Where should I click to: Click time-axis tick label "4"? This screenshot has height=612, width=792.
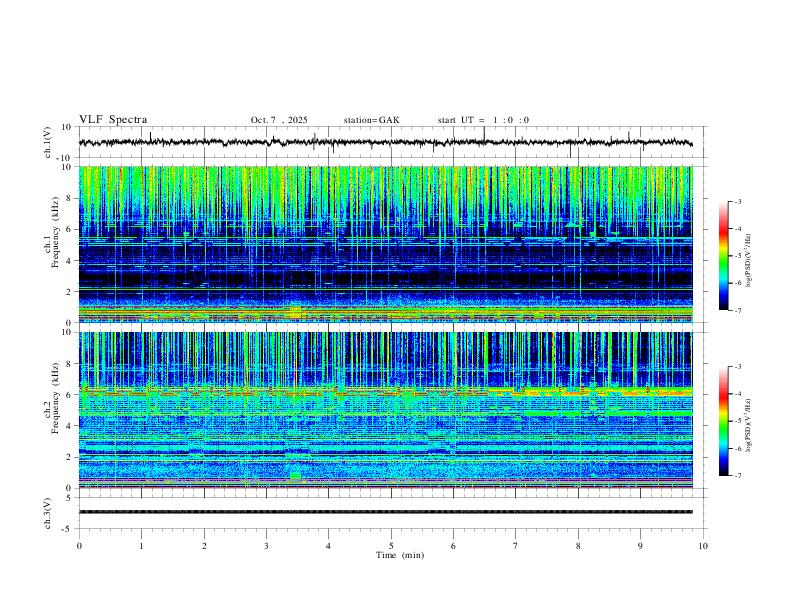(x=328, y=546)
